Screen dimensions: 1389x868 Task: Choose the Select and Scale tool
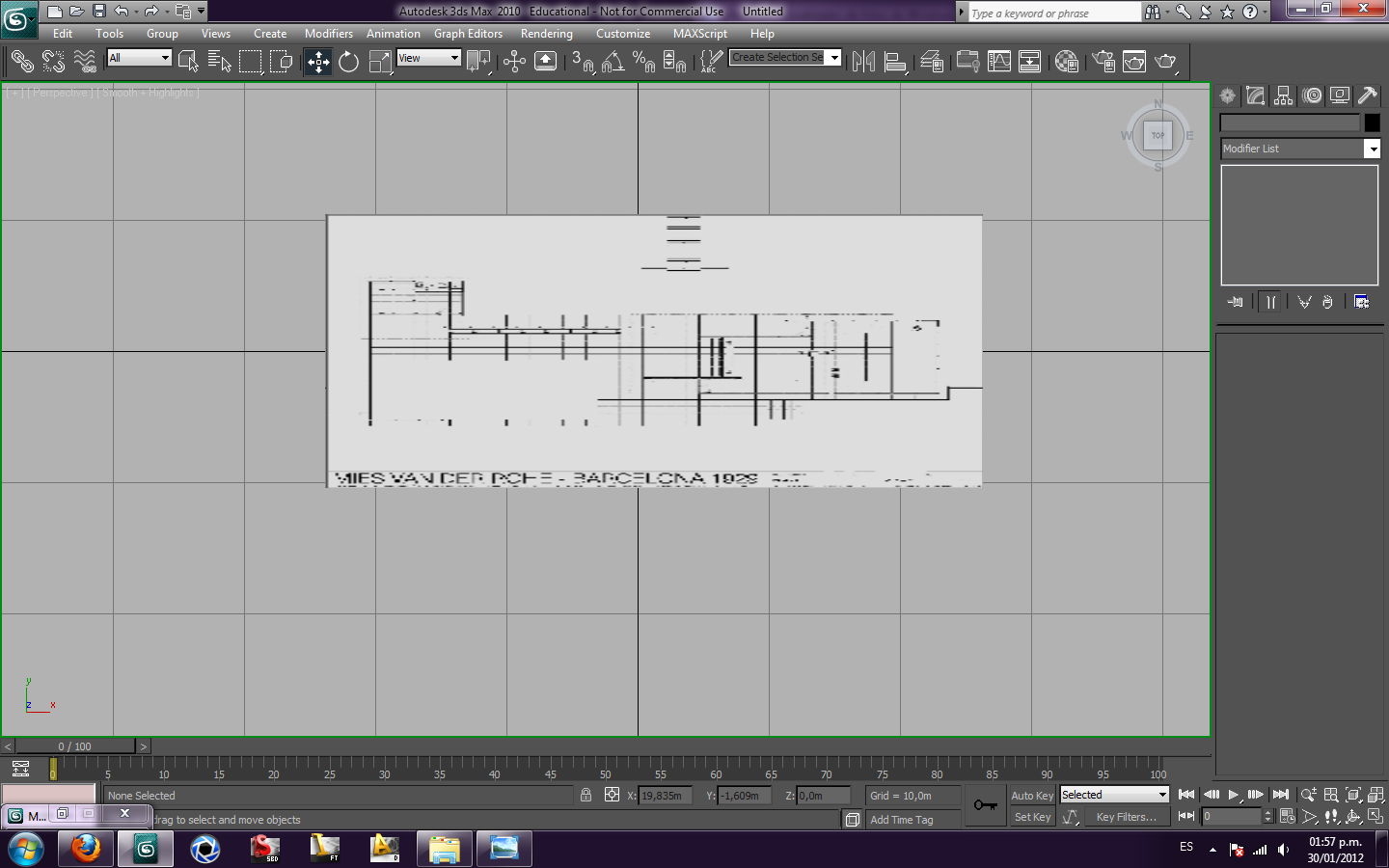[x=380, y=62]
